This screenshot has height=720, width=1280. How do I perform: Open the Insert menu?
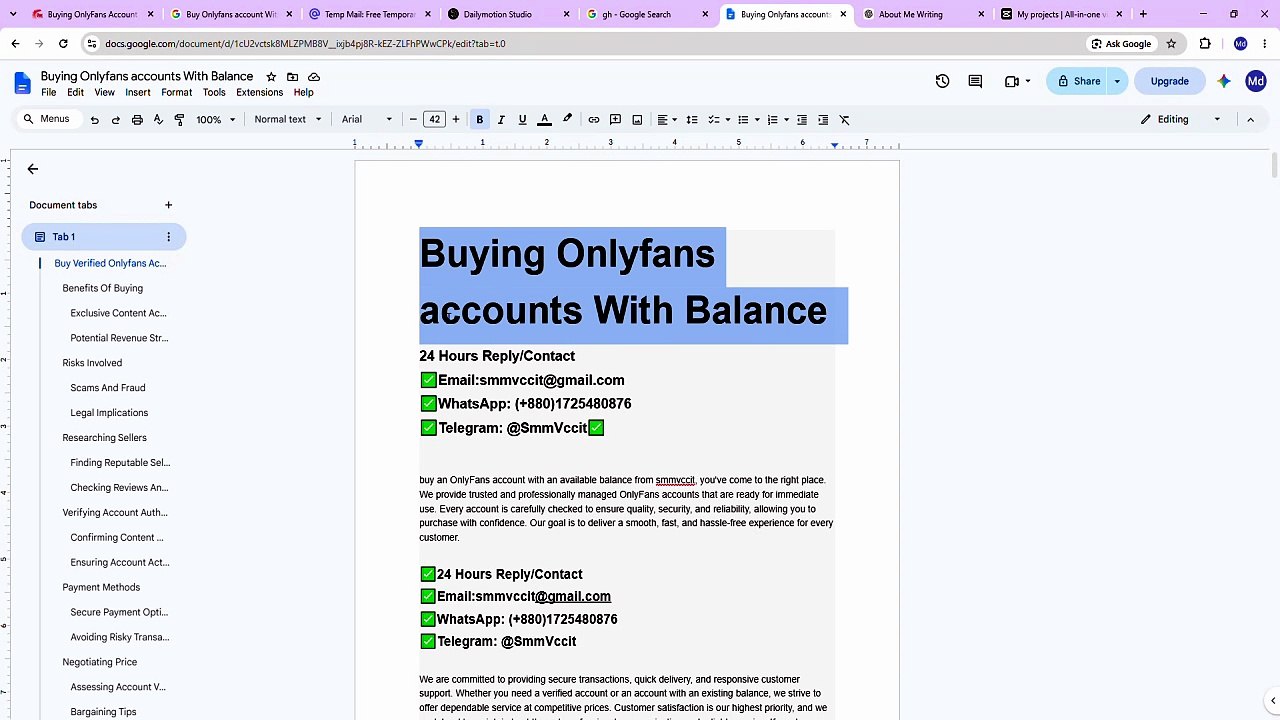[138, 93]
